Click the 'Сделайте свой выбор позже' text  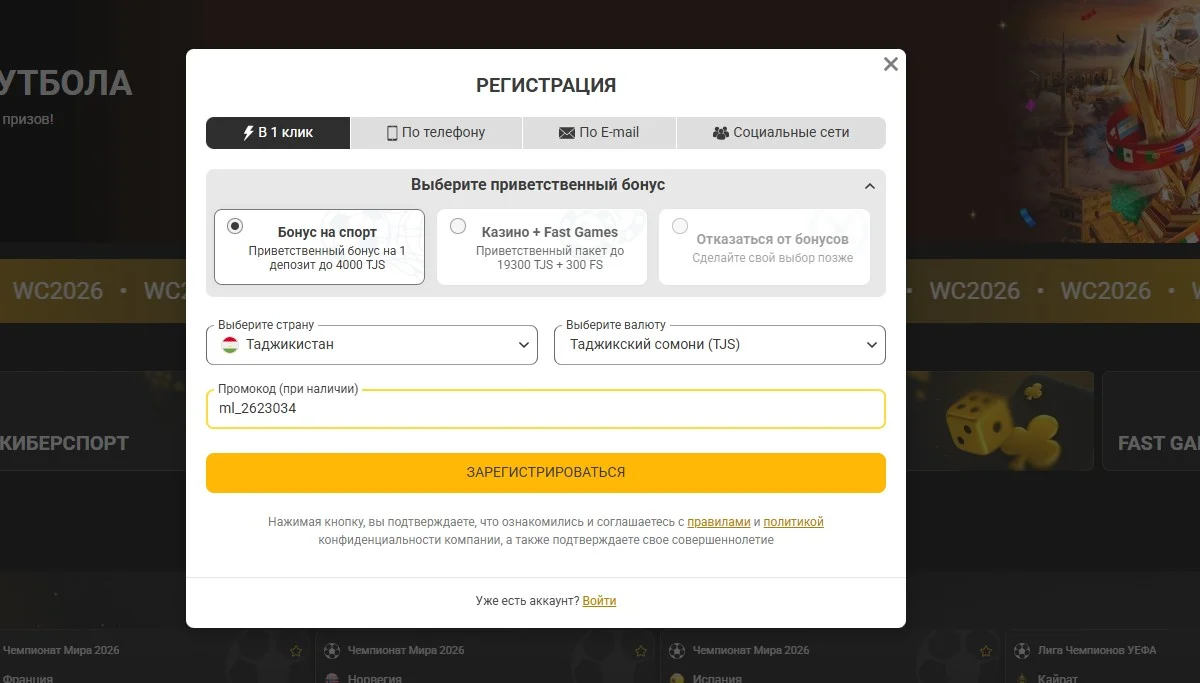pyautogui.click(x=773, y=258)
